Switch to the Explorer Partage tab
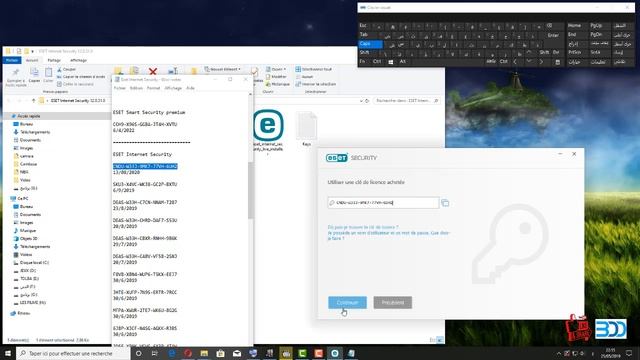Screen dimensions: 640x360 pos(54,60)
